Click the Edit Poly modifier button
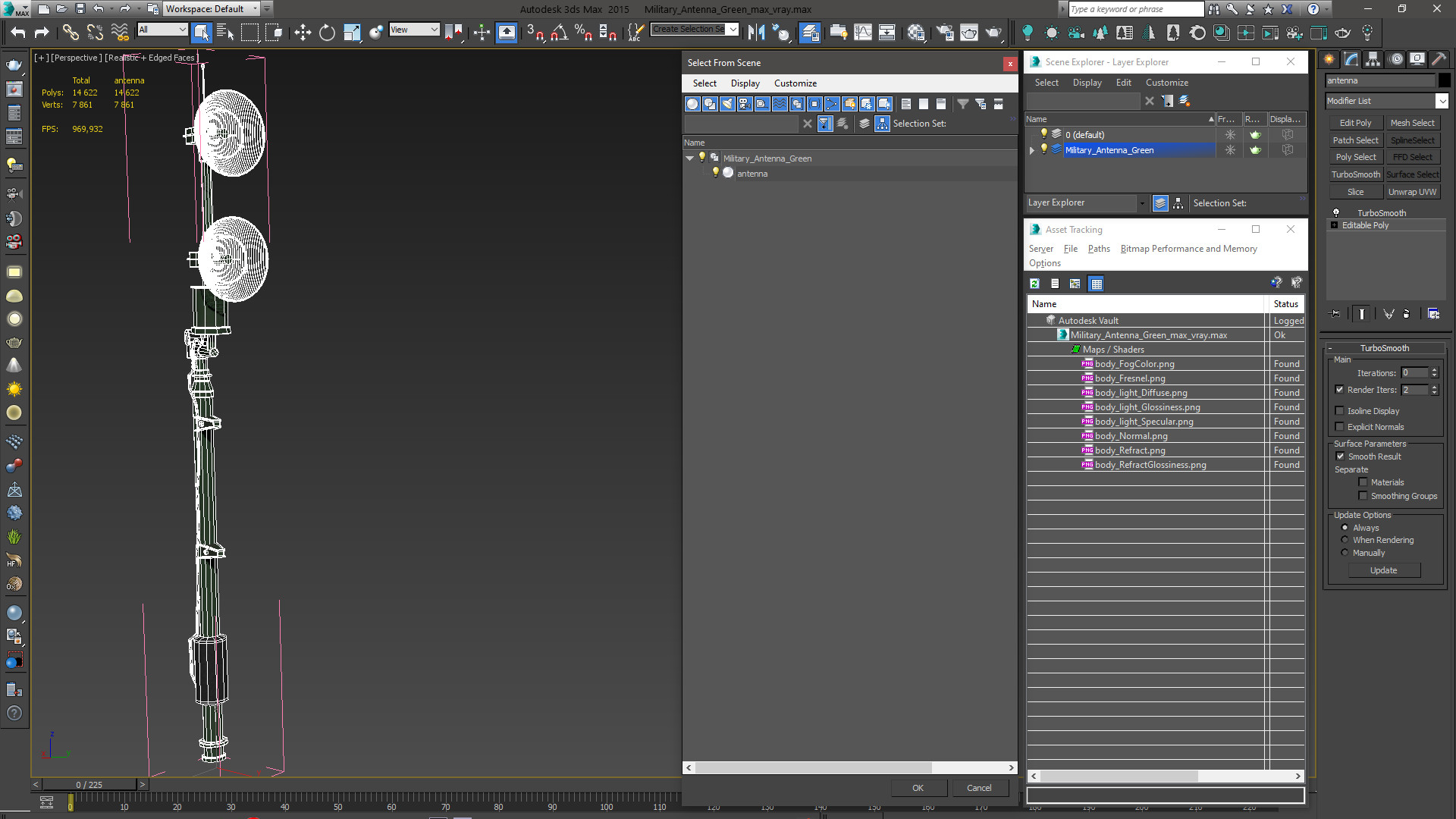 click(x=1355, y=123)
